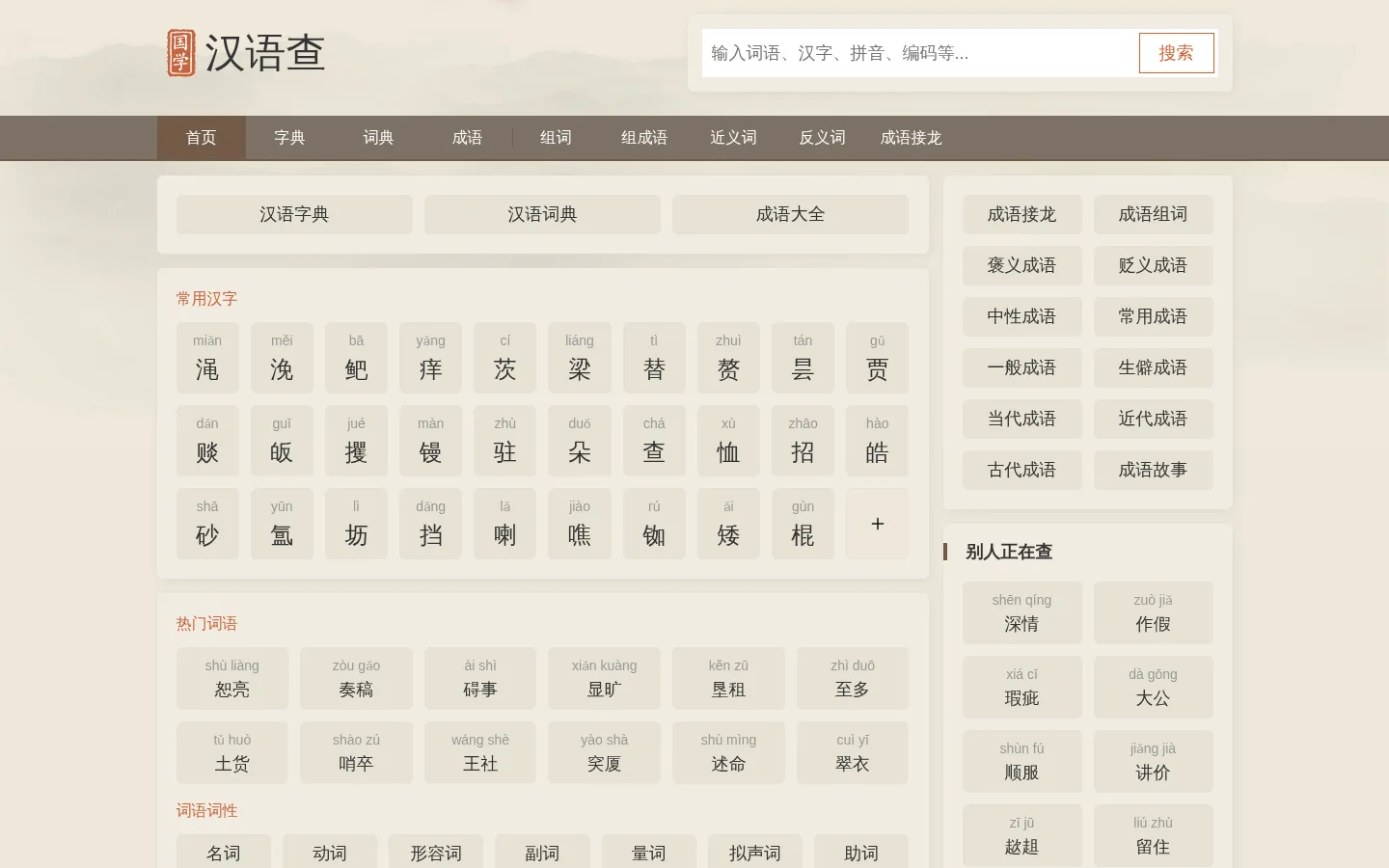Screen dimensions: 1389x868
Task: Open the 汉语词典 button
Action: point(542,214)
